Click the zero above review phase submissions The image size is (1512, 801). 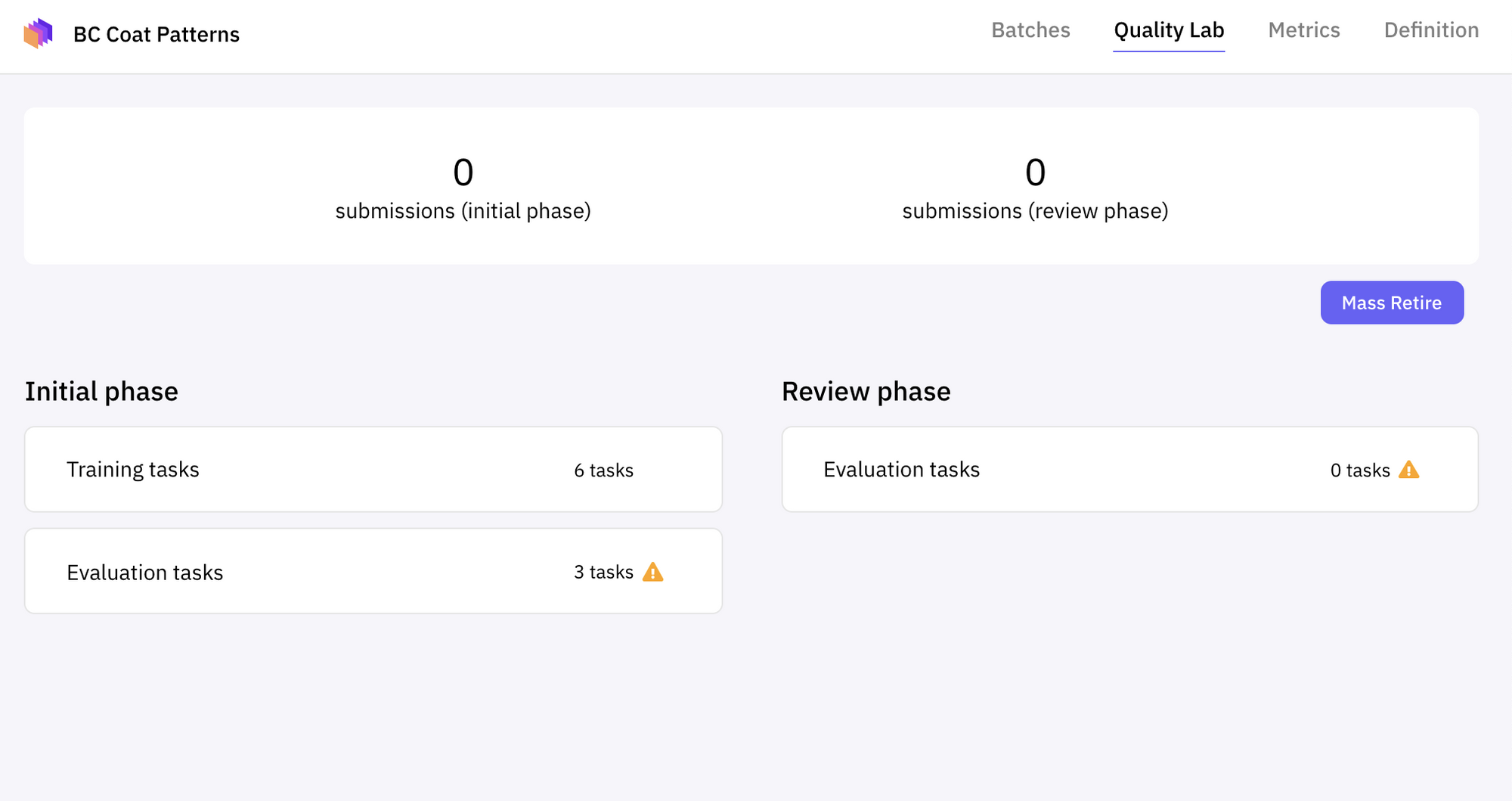point(1035,172)
